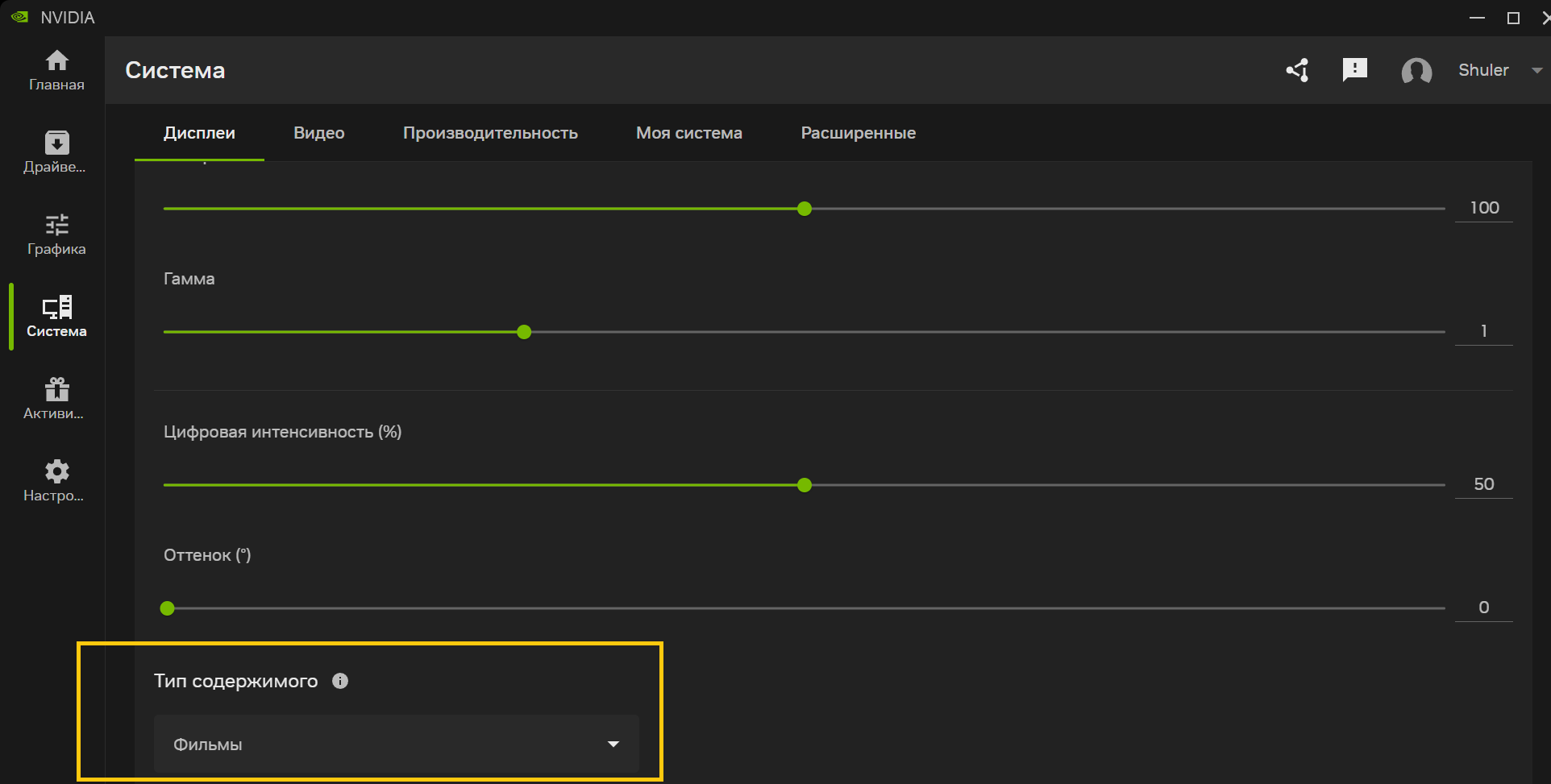Click the info icon next to Тип содержимого
The width and height of the screenshot is (1551, 784).
coord(339,680)
